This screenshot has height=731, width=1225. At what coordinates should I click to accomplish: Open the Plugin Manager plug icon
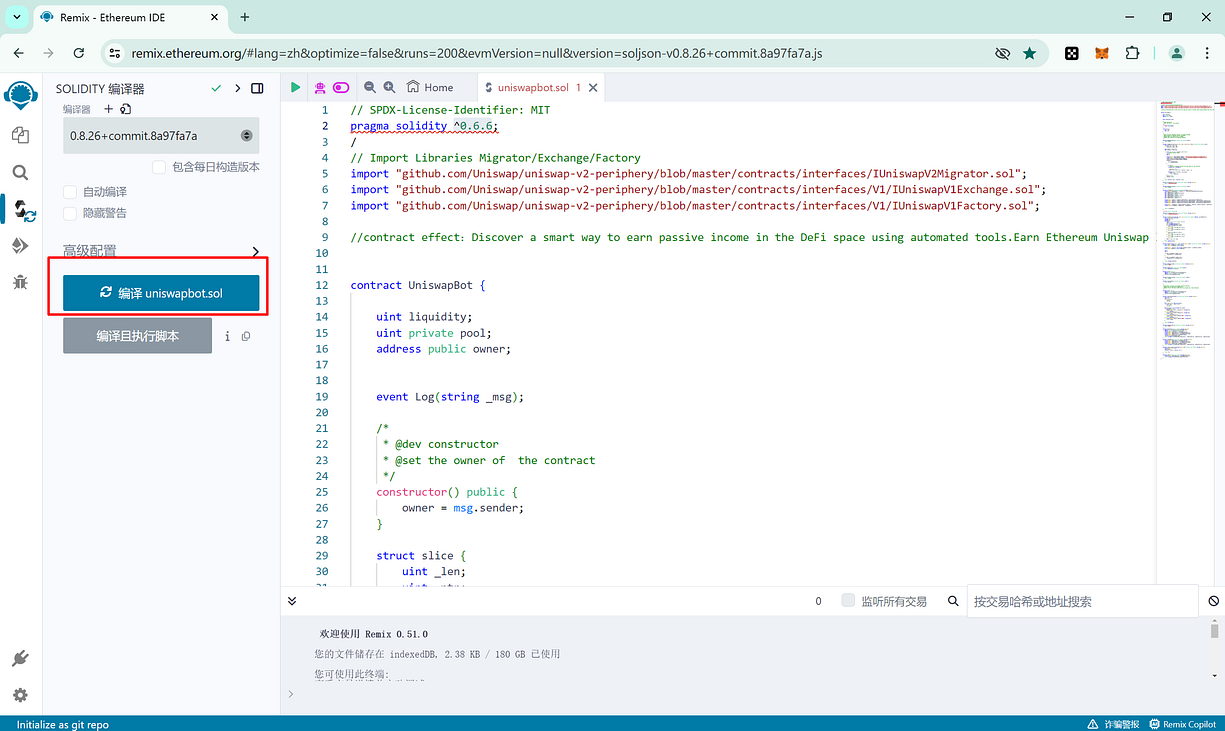(20, 659)
